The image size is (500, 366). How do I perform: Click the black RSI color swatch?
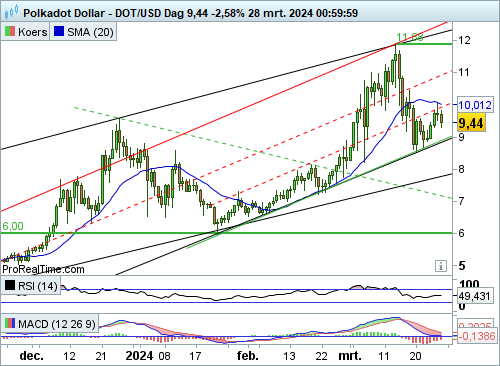10,285
